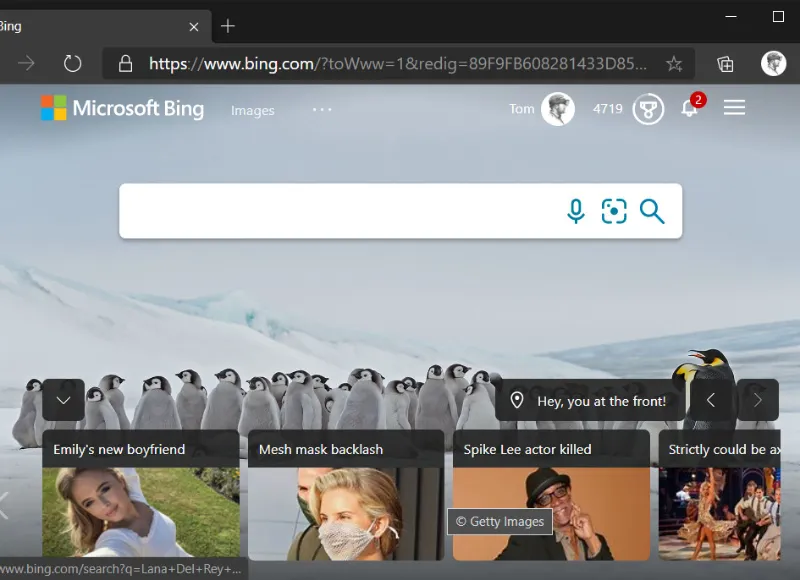The width and height of the screenshot is (800, 580).
Task: Show next news cards with the right arrow
Action: coord(757,400)
